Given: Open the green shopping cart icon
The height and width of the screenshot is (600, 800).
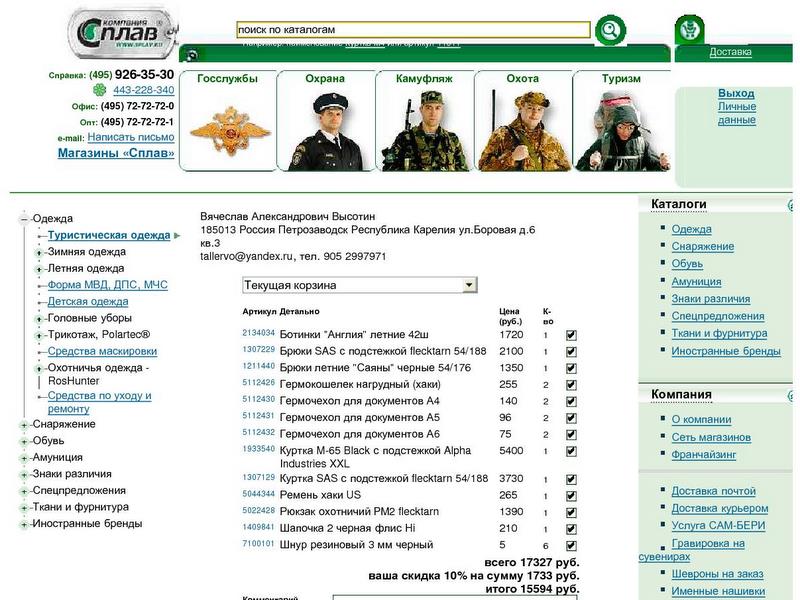Looking at the screenshot, I should point(689,30).
